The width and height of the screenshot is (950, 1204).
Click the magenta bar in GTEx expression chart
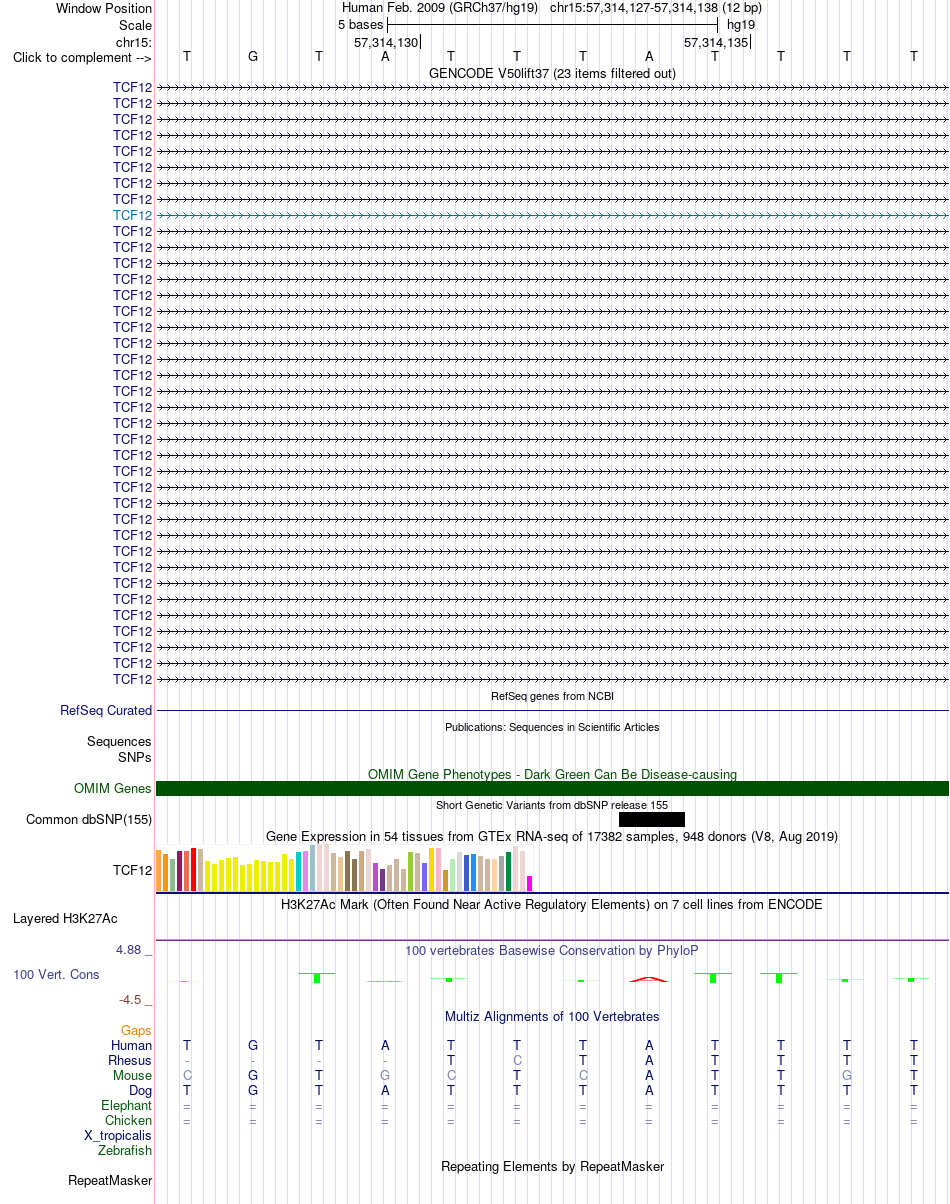530,883
